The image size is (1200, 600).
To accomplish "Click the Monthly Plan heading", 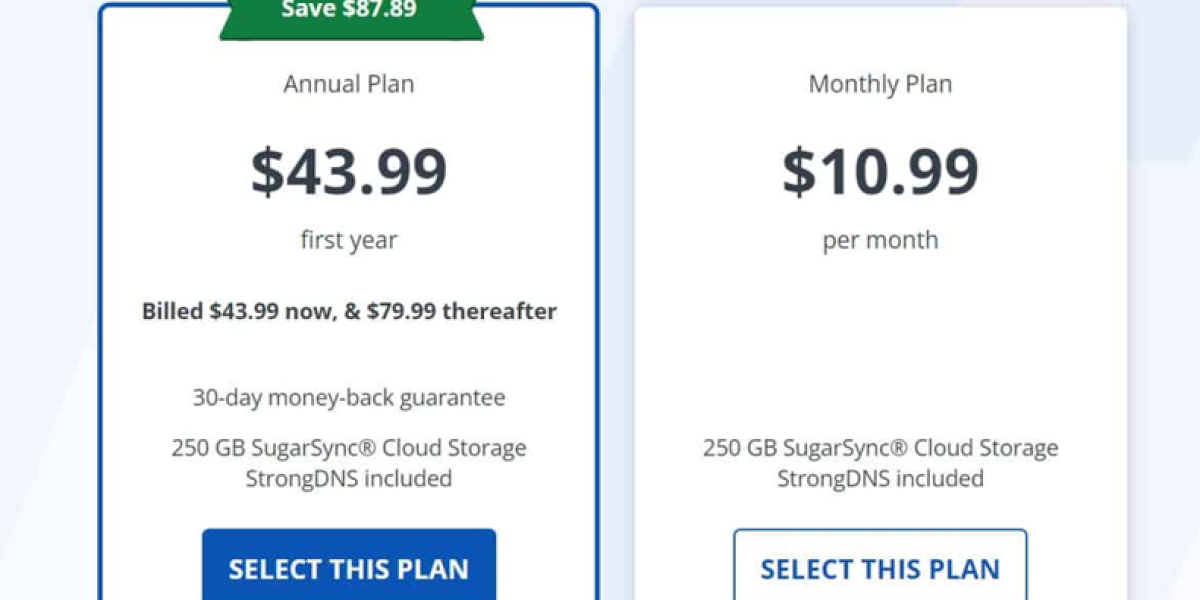I will [x=880, y=84].
